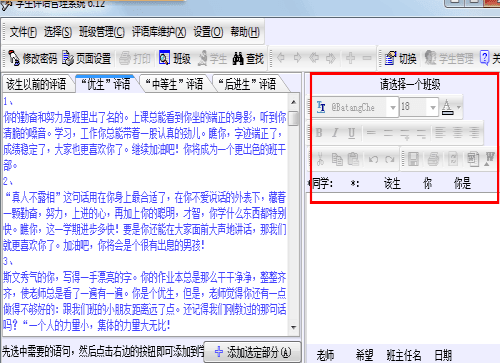The width and height of the screenshot is (500, 363).
Task: Toggle Italic formatting in the editor toolbar
Action: (x=335, y=133)
